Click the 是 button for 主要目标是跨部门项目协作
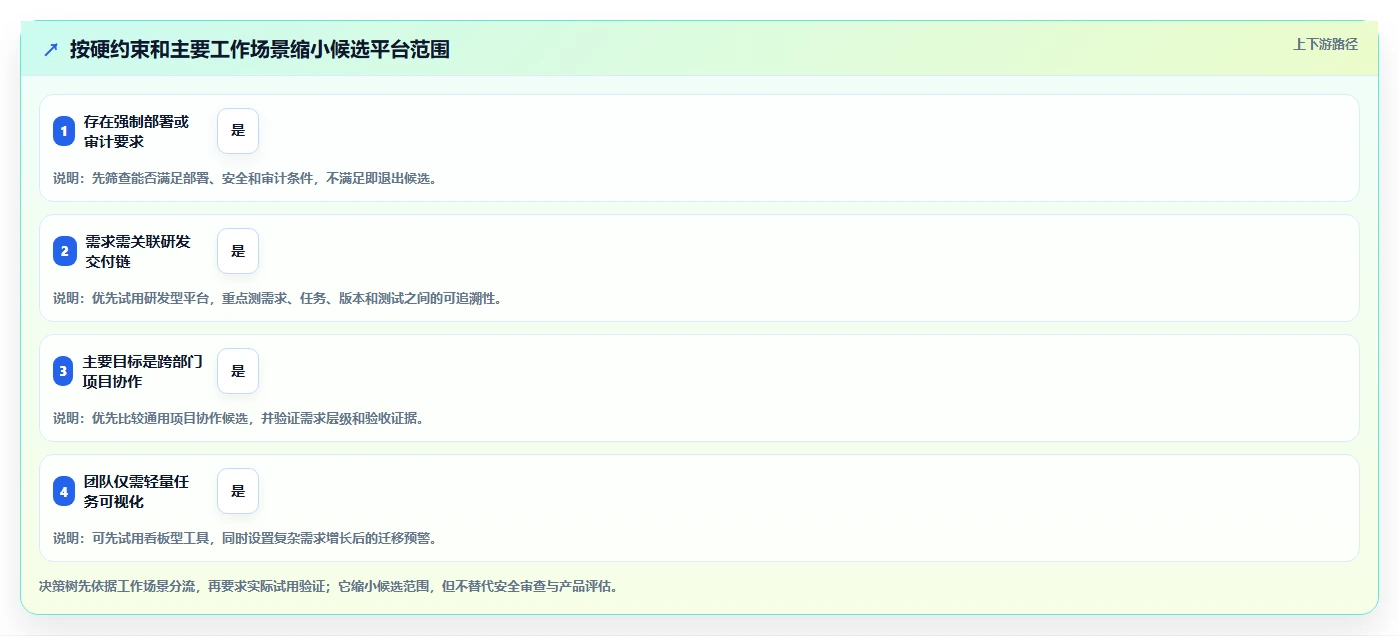Viewport: 1399px width, 636px height. coord(238,371)
